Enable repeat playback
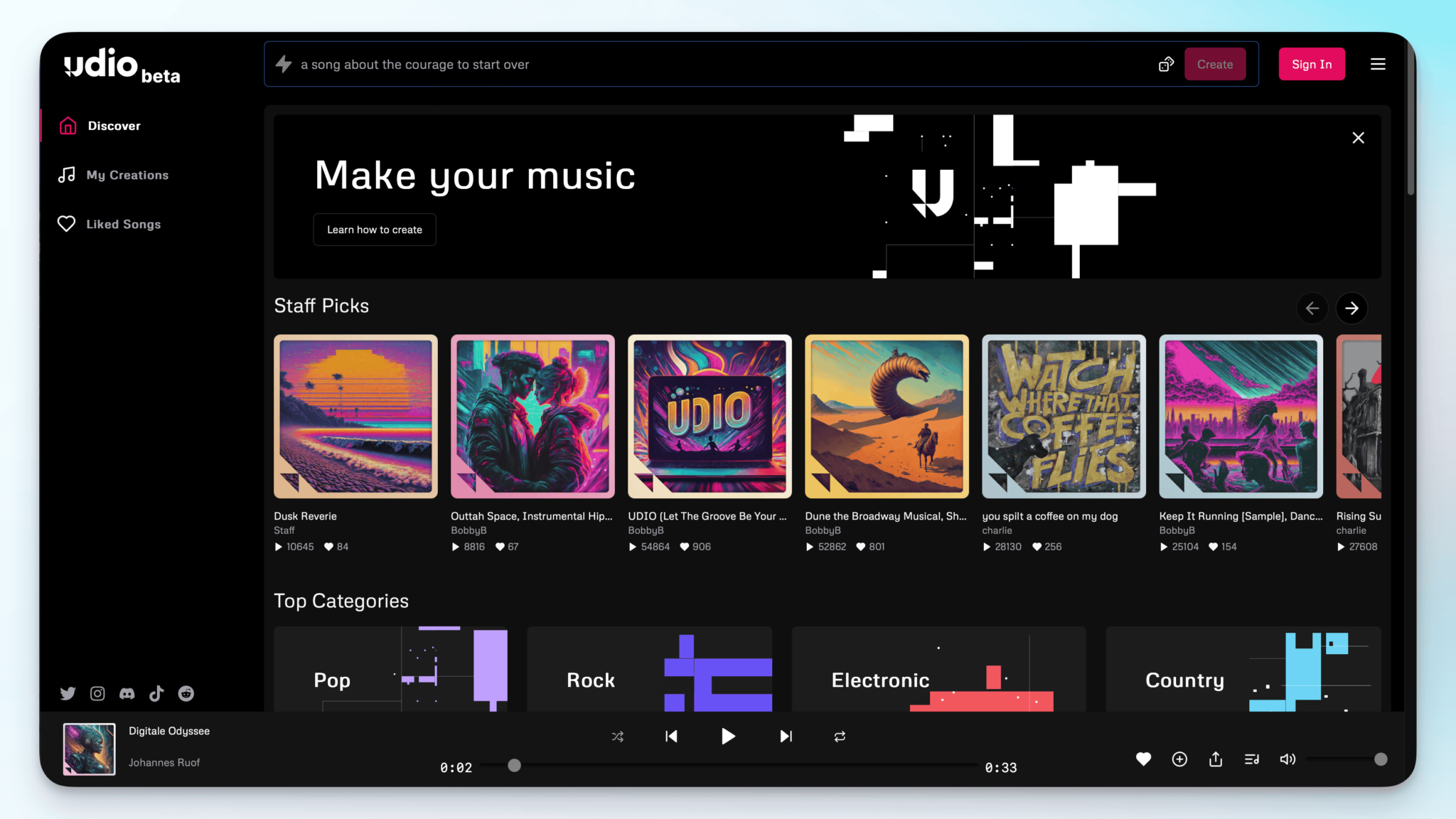This screenshot has height=819, width=1456. pyautogui.click(x=839, y=737)
